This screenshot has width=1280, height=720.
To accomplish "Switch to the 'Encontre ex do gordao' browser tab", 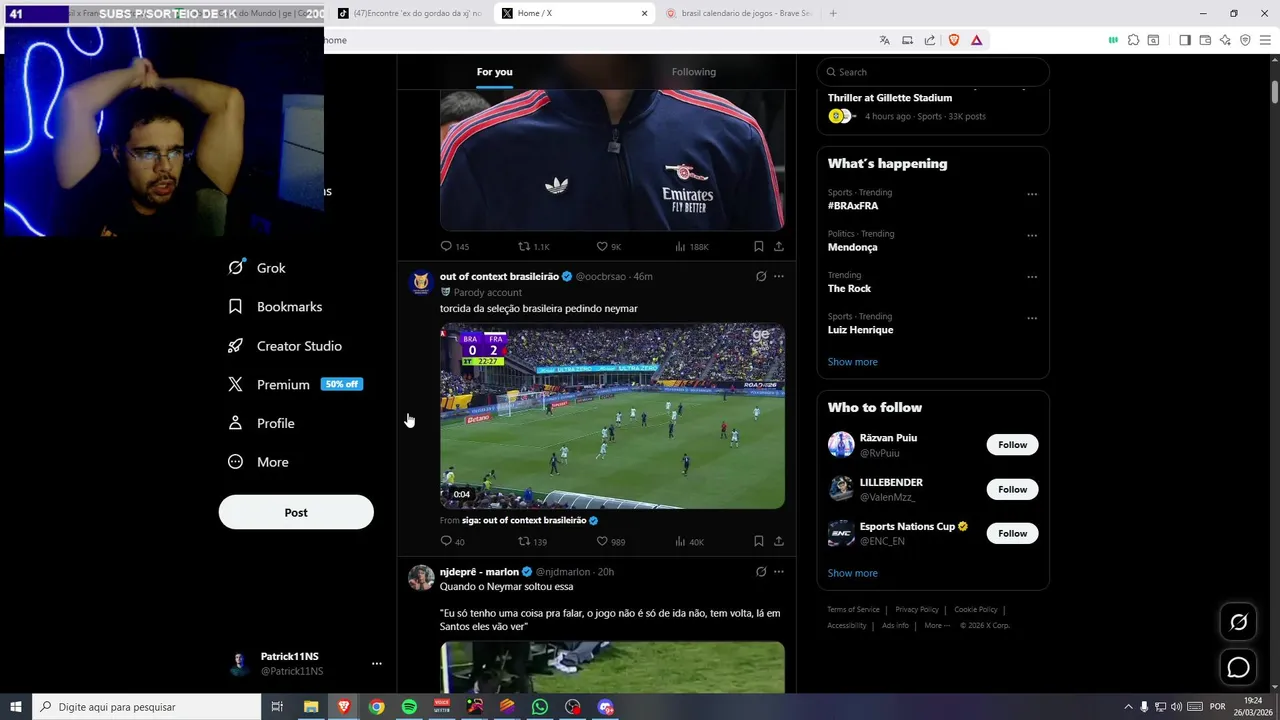I will [410, 13].
